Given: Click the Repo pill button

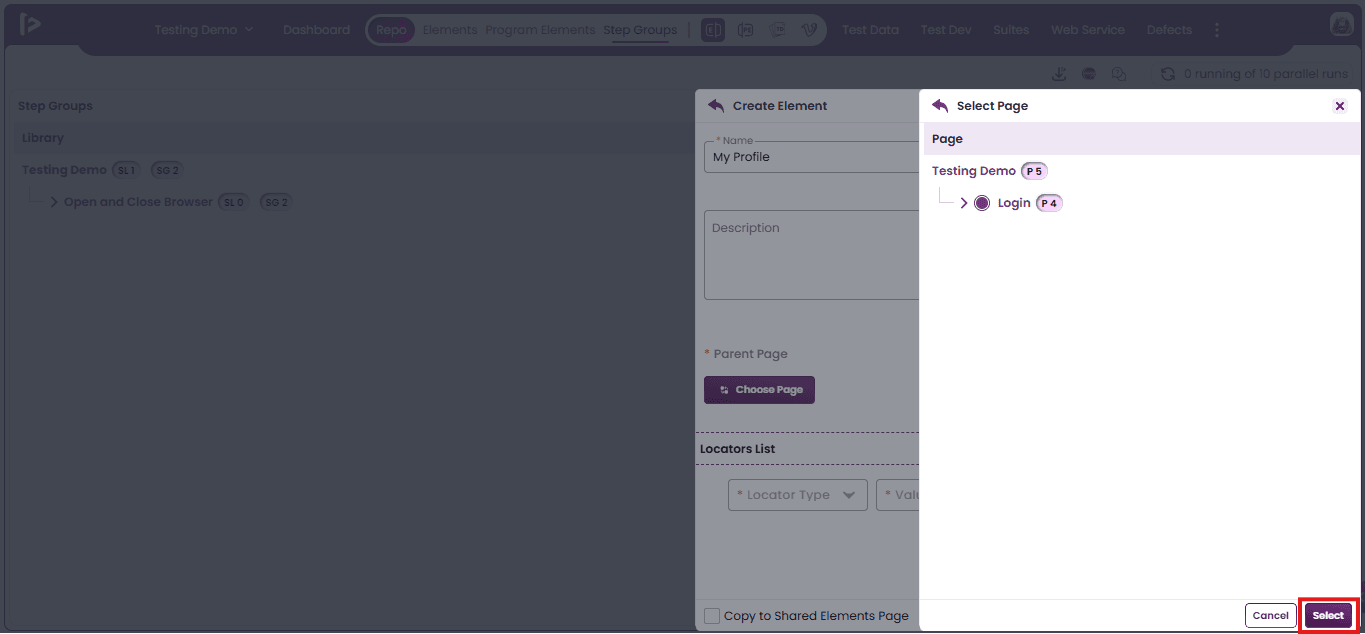Looking at the screenshot, I should click(392, 30).
